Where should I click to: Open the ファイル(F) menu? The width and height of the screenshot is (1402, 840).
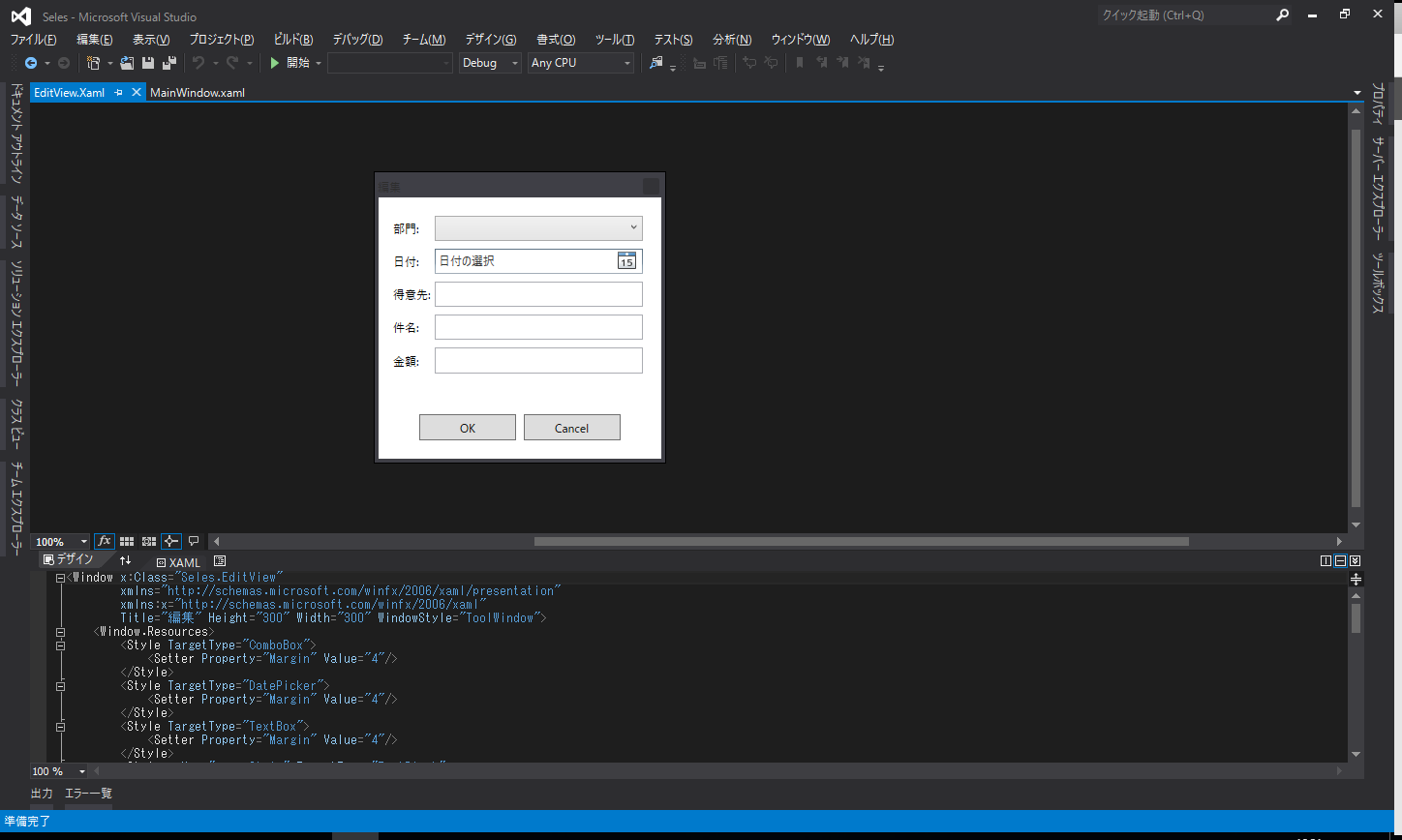pyautogui.click(x=33, y=40)
